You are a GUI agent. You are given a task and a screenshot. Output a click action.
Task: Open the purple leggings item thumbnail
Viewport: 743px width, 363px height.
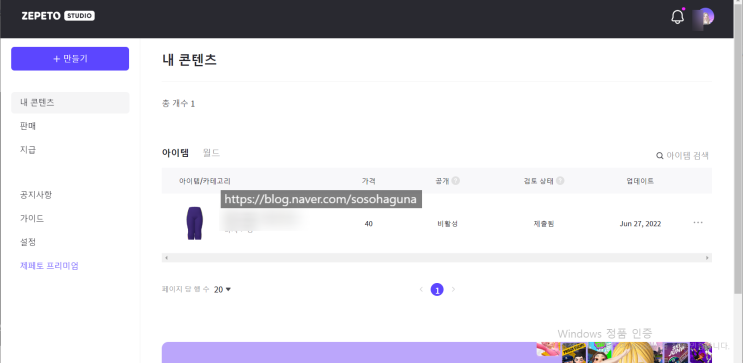pos(194,223)
